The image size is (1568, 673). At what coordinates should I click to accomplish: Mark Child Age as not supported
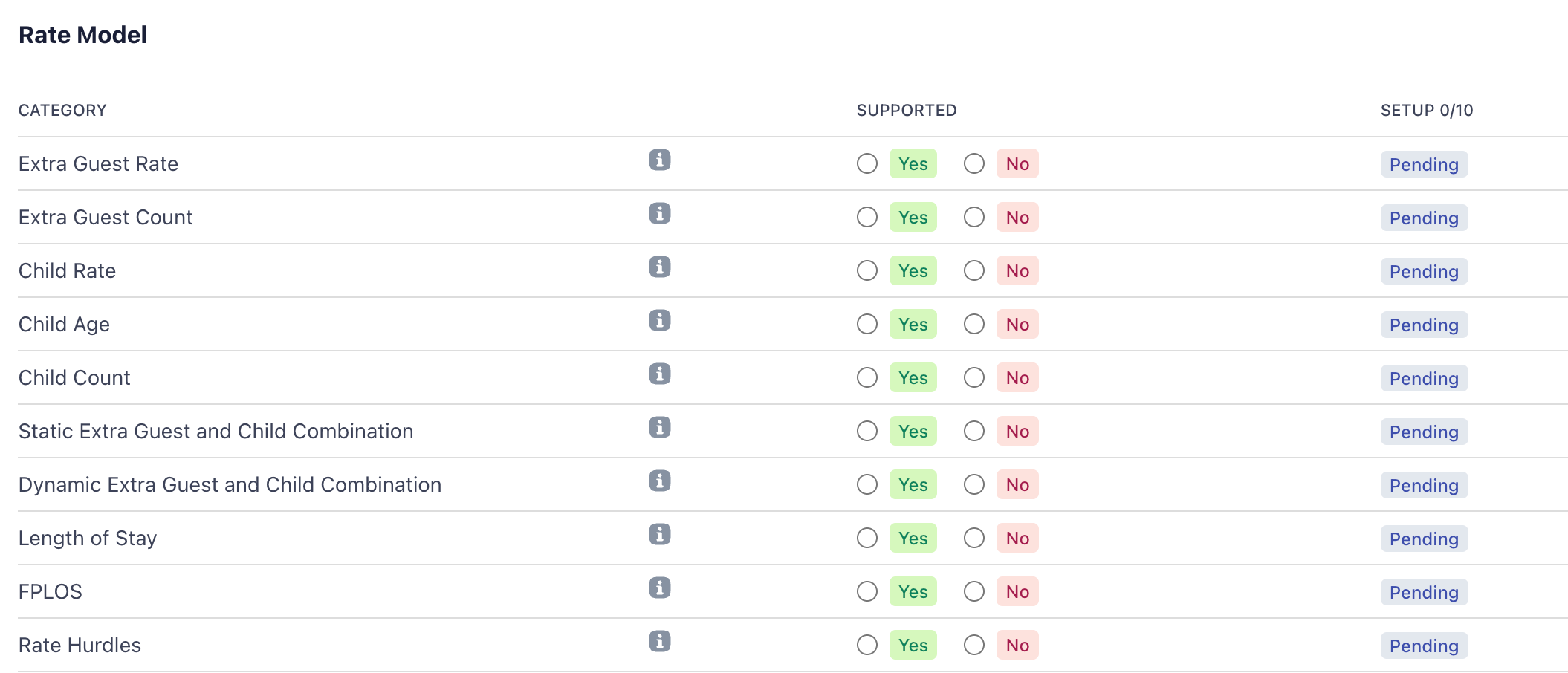pyautogui.click(x=974, y=325)
